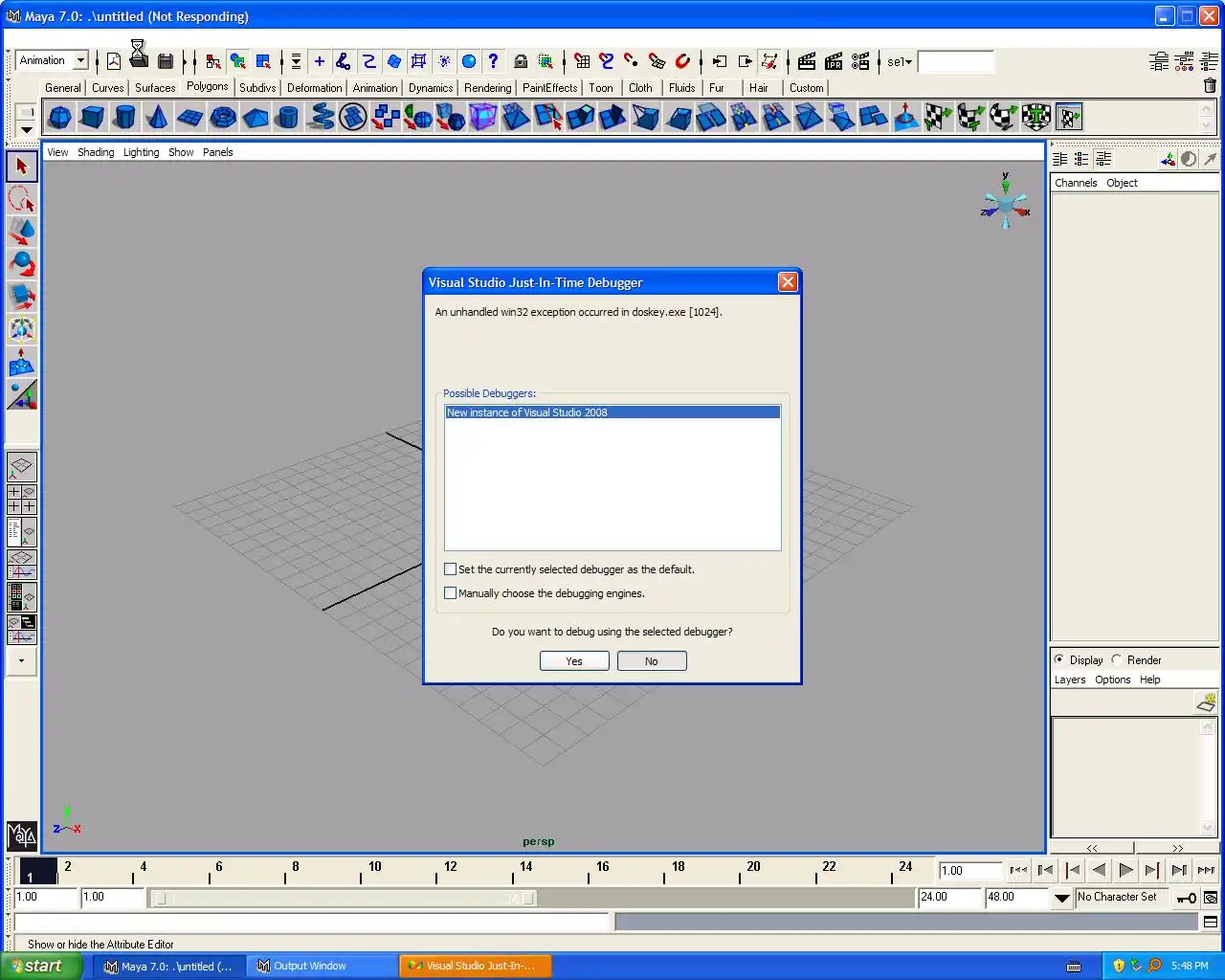
Task: Click the range slider bar
Action: coord(345,899)
